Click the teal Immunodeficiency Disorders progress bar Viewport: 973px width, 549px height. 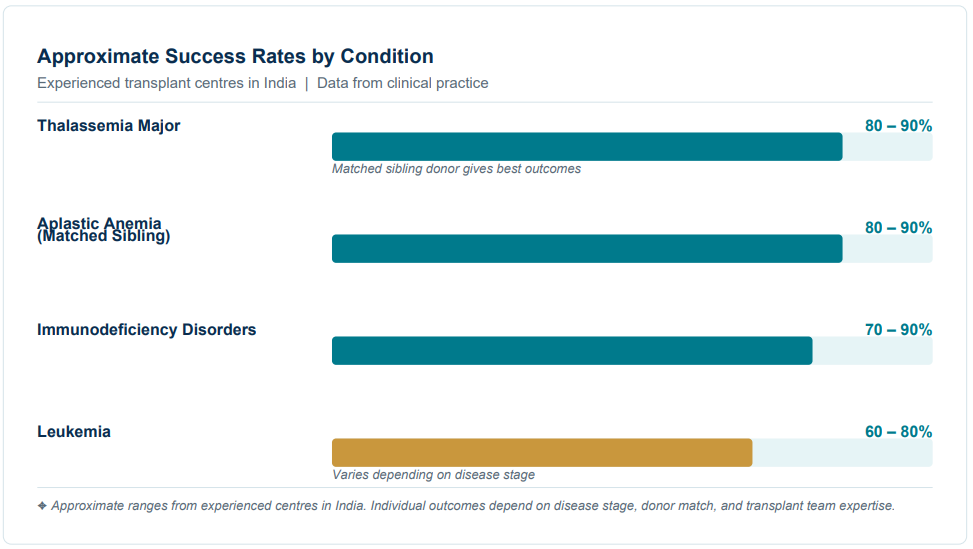pyautogui.click(x=572, y=351)
